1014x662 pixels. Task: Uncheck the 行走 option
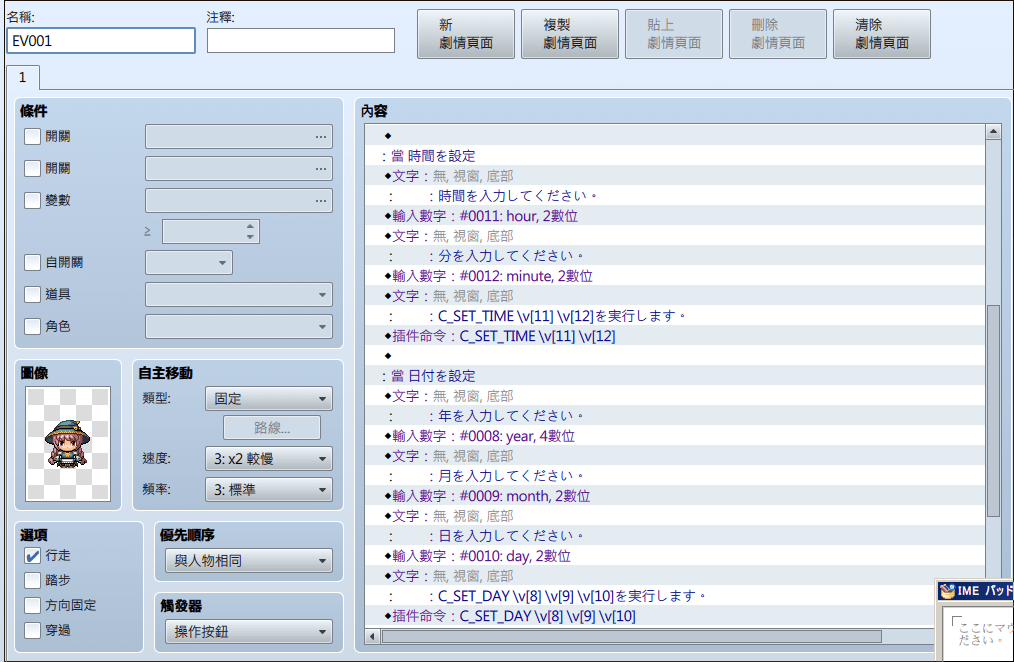(32, 555)
